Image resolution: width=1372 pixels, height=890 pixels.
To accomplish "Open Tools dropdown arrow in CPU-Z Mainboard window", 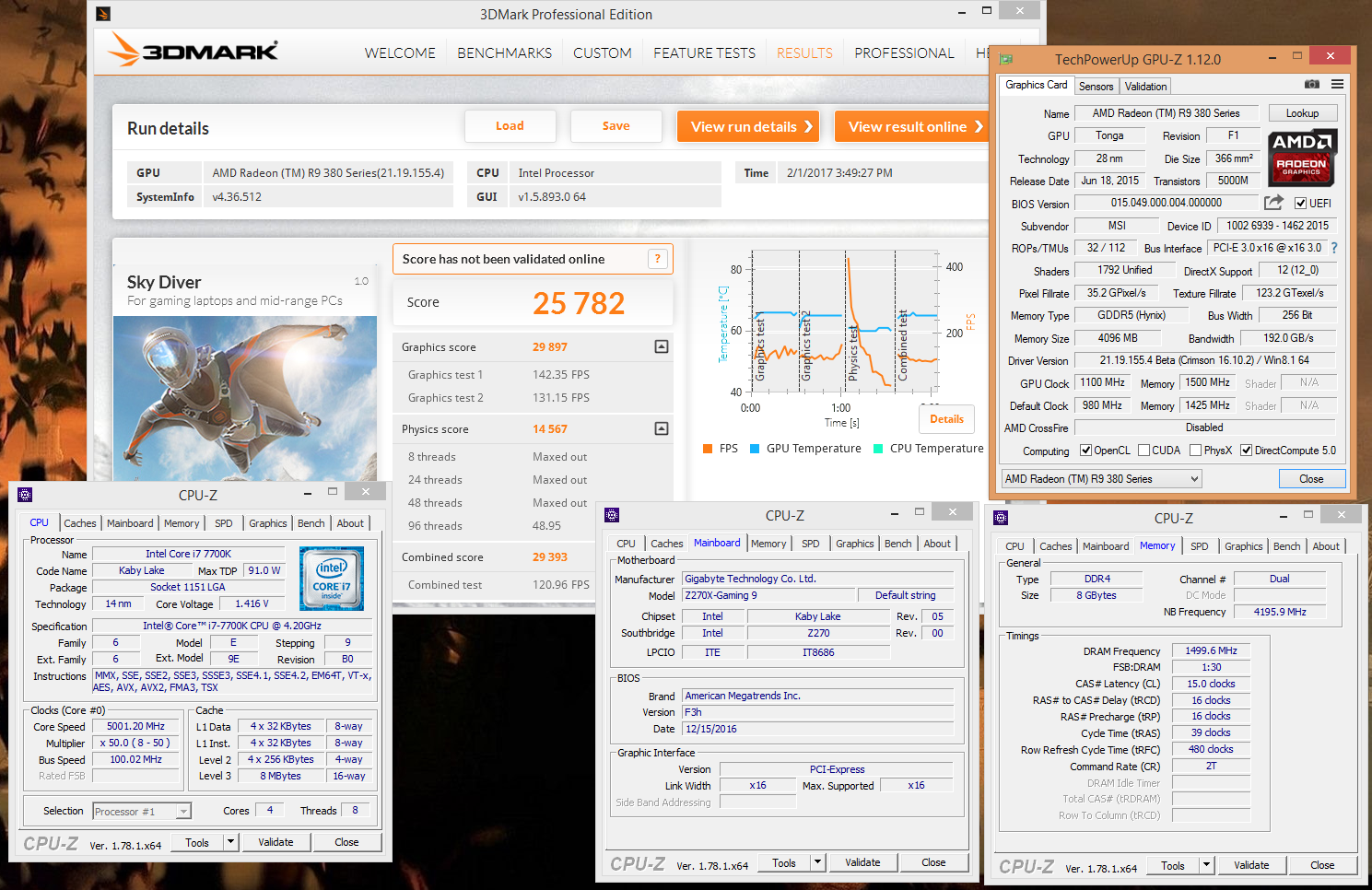I will coord(817,862).
